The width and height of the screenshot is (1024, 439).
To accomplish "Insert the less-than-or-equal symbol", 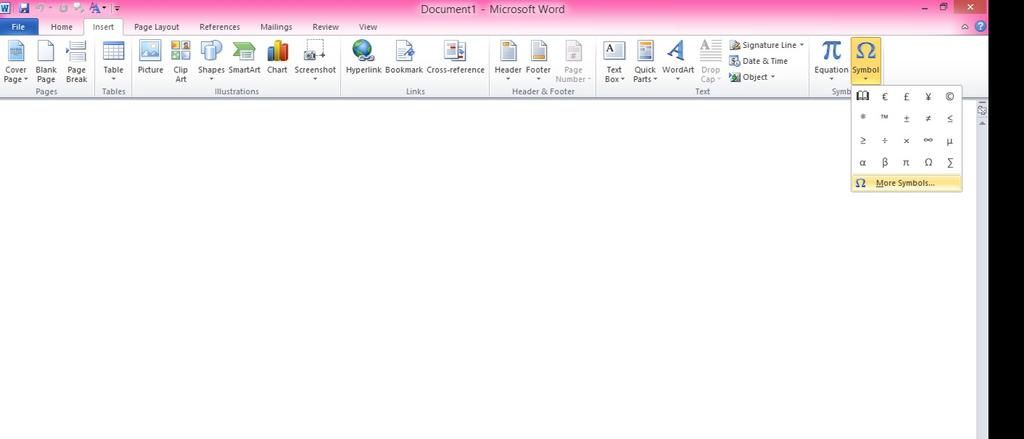I will pyautogui.click(x=950, y=118).
